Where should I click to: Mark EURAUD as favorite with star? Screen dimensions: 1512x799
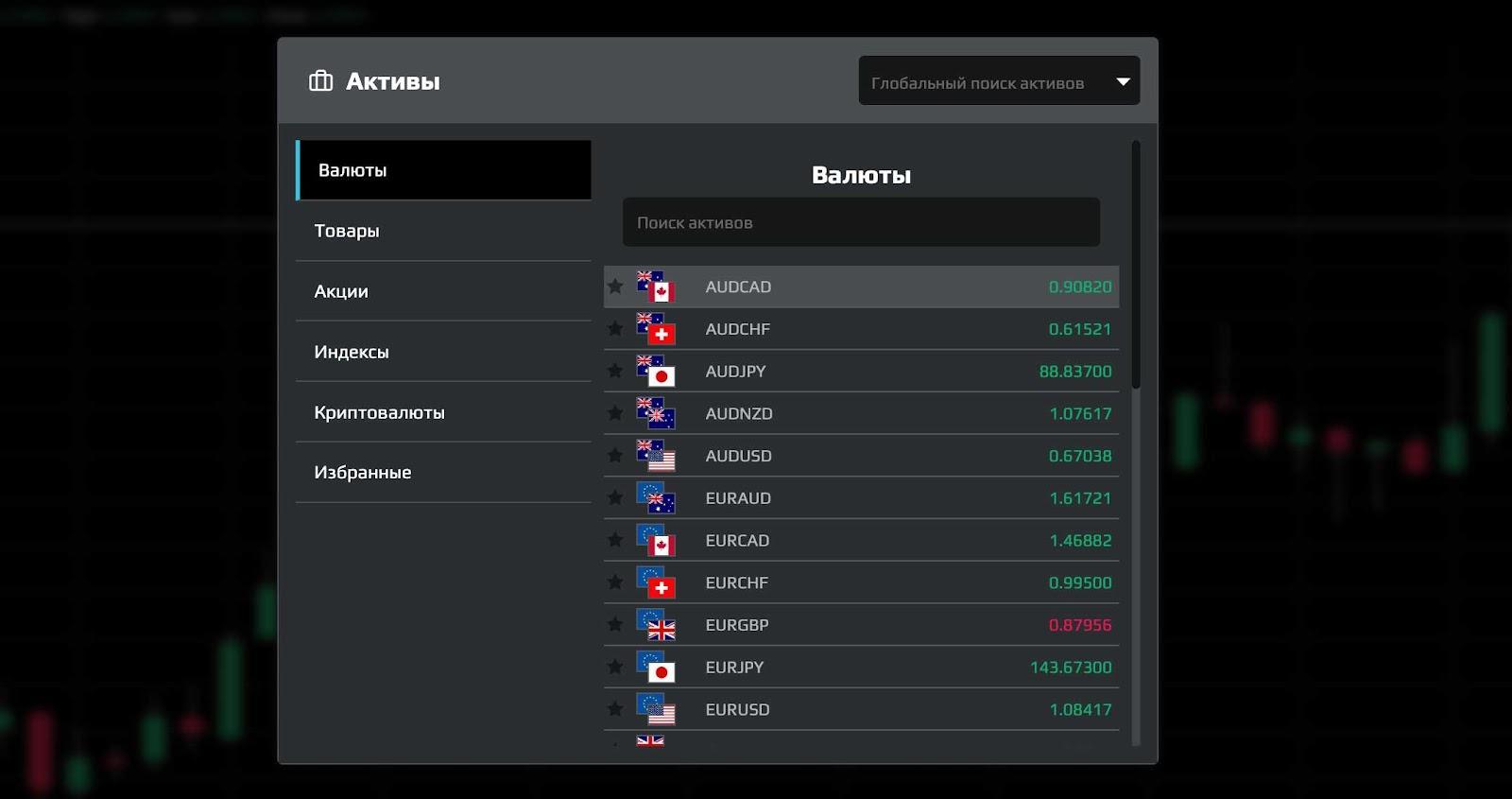click(615, 497)
